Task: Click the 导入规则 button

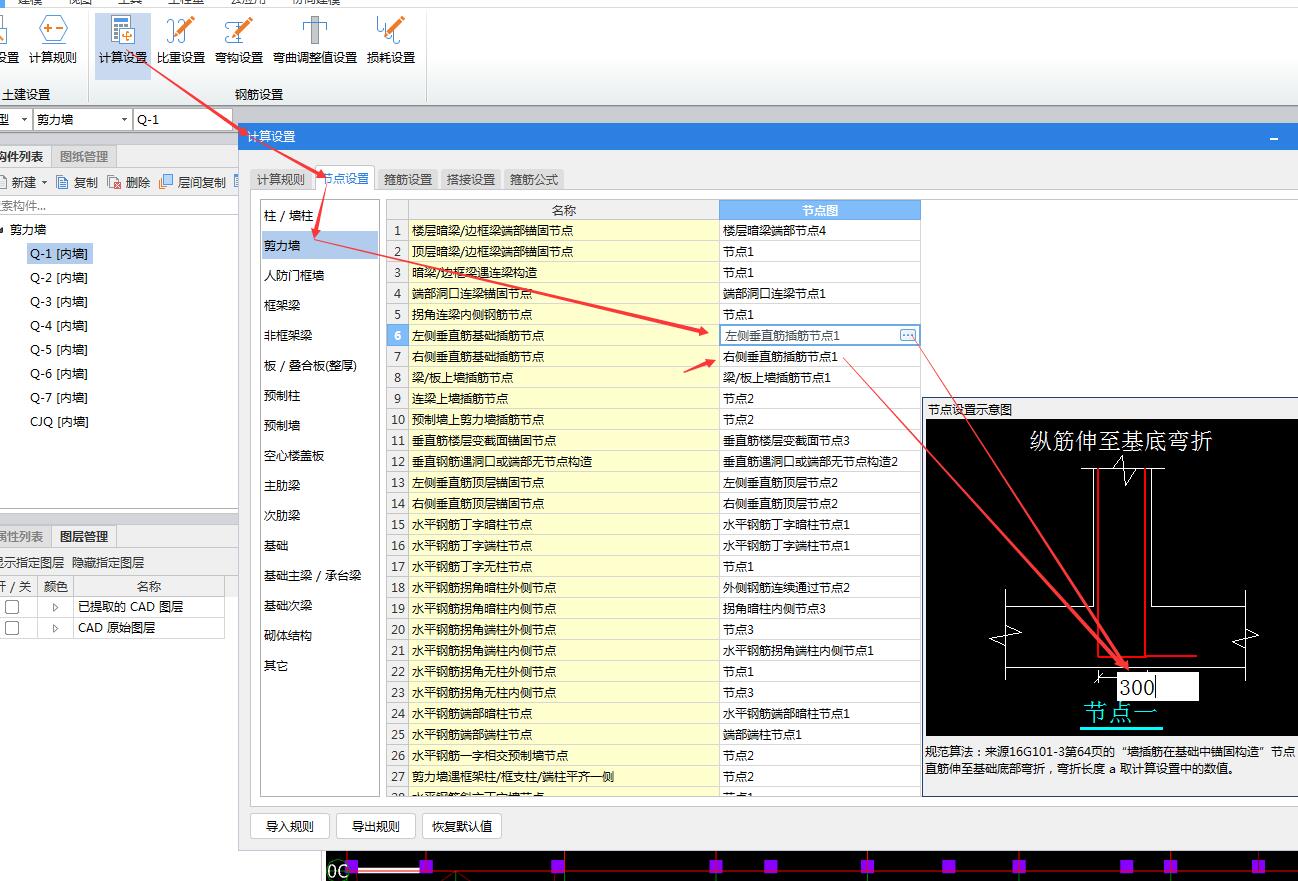Action: [290, 826]
